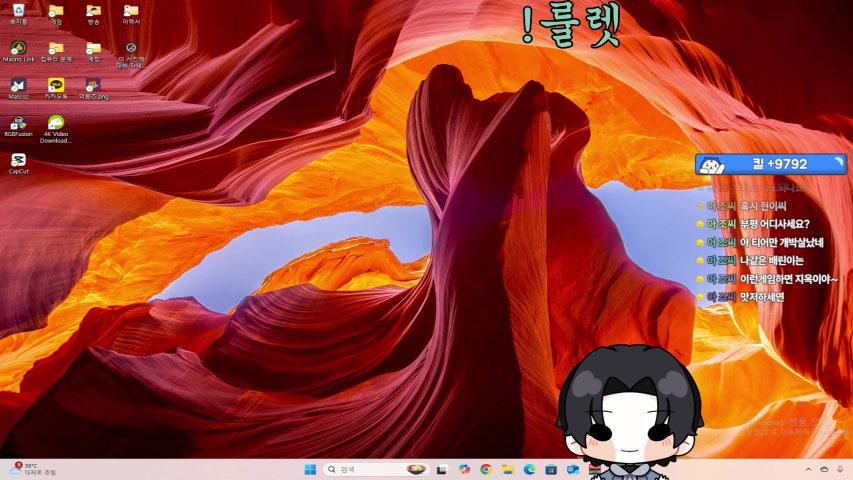Launch the Maono Link desktop shortcut
853x480 pixels.
tap(18, 51)
